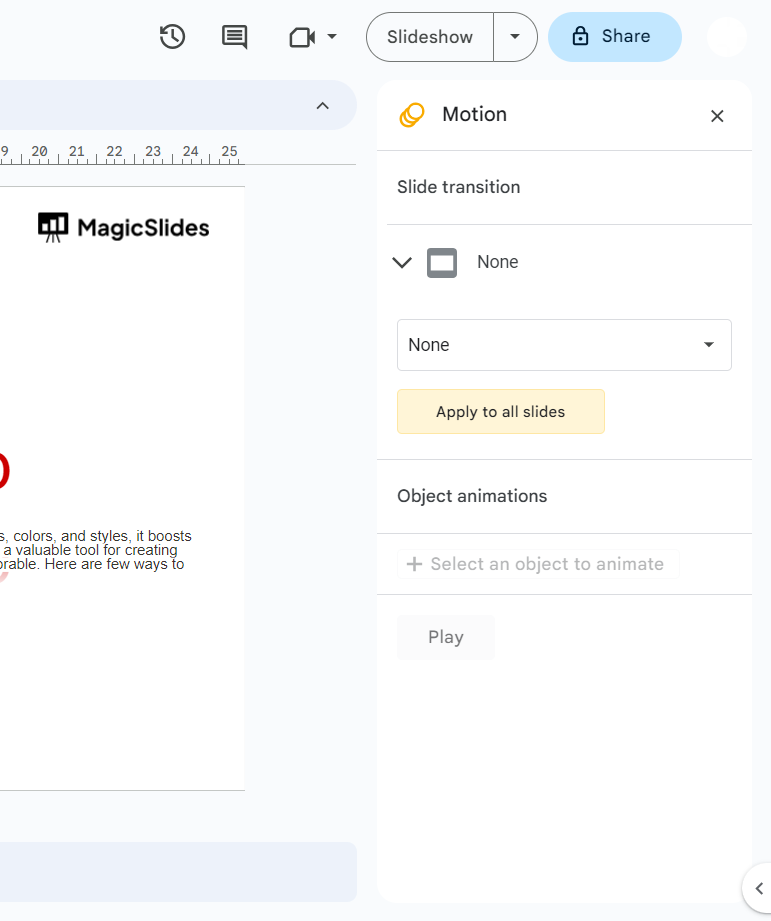
Task: Close the Motion panel
Action: coord(717,116)
